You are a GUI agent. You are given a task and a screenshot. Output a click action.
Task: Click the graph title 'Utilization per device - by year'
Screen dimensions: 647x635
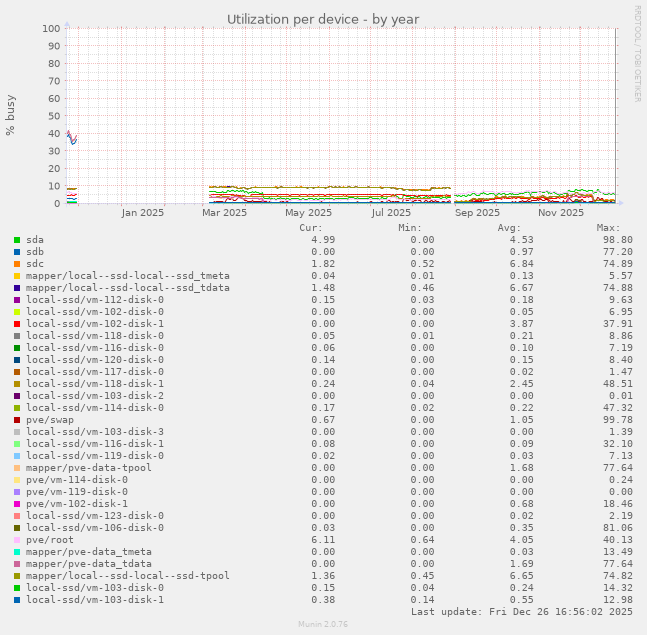click(323, 19)
